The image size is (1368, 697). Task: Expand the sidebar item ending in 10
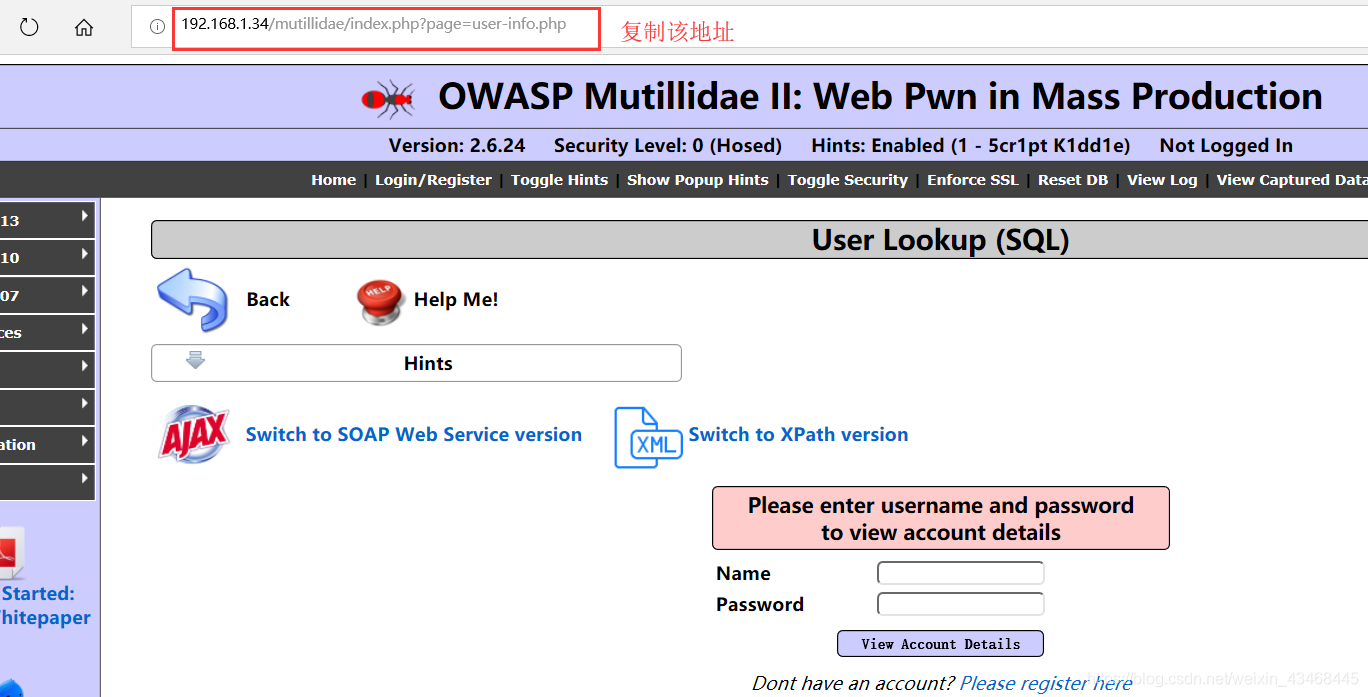47,257
